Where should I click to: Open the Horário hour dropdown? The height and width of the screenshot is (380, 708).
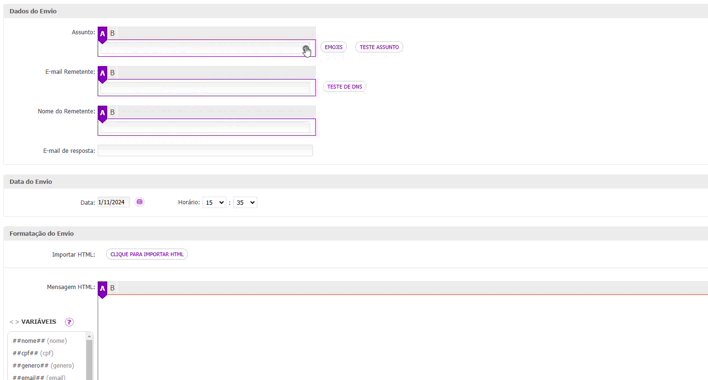pos(214,203)
